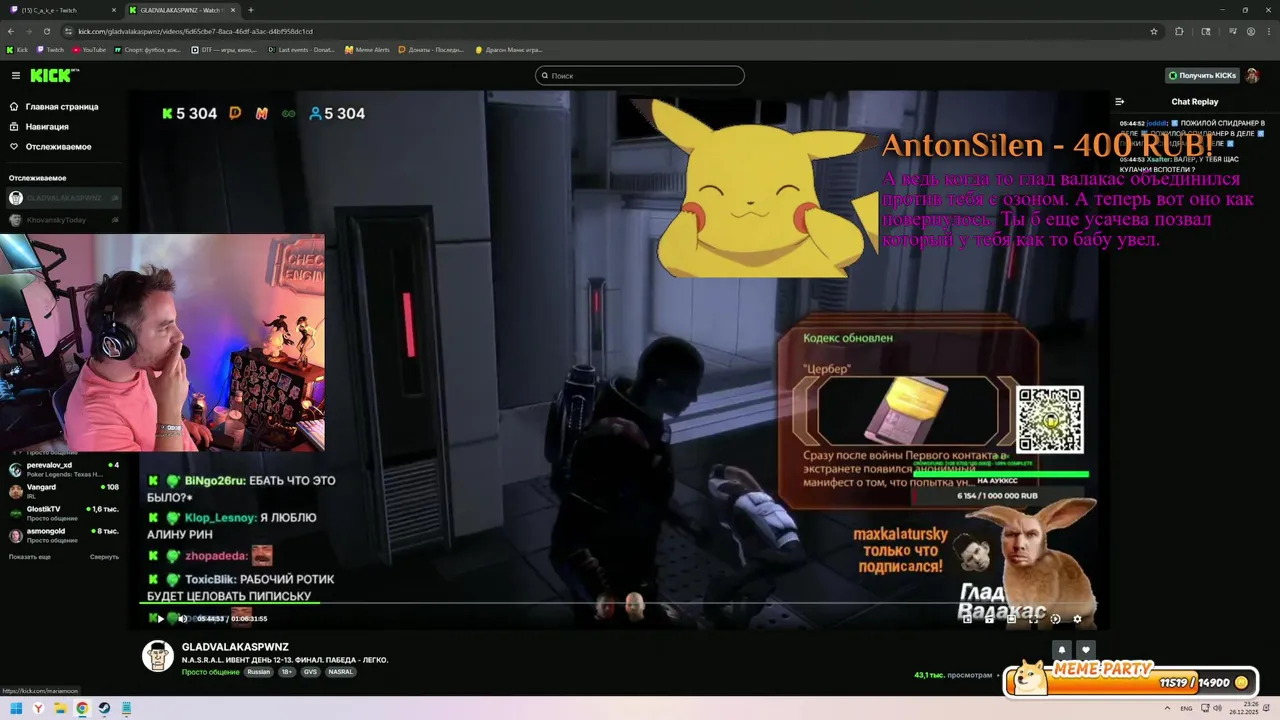Viewport: 1280px width, 720px height.
Task: Open GLADVALAKASPWNZ channel name link
Action: pos(235,647)
